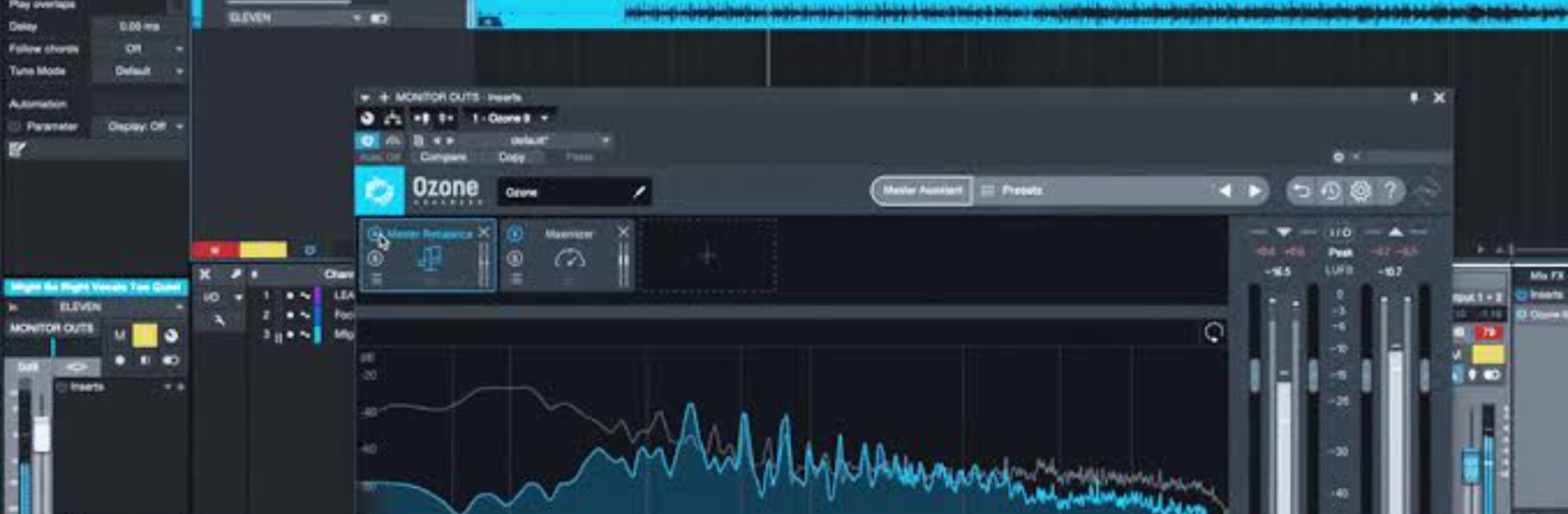Click the Compare button
The image size is (1568, 514).
(x=443, y=157)
